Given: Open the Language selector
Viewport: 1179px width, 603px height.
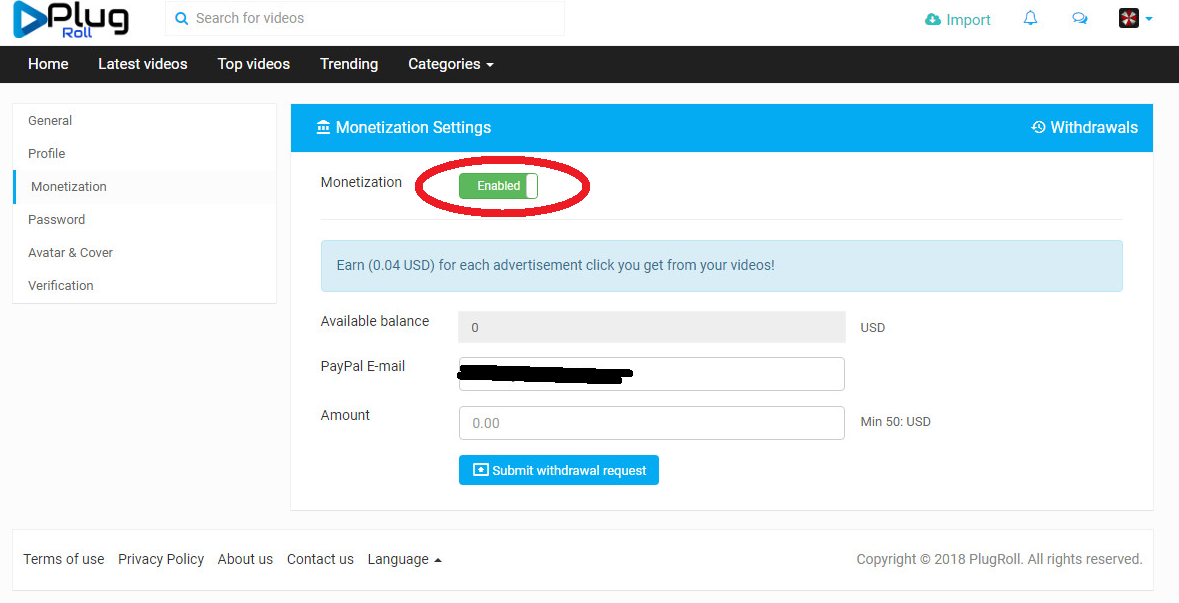Looking at the screenshot, I should tap(404, 559).
